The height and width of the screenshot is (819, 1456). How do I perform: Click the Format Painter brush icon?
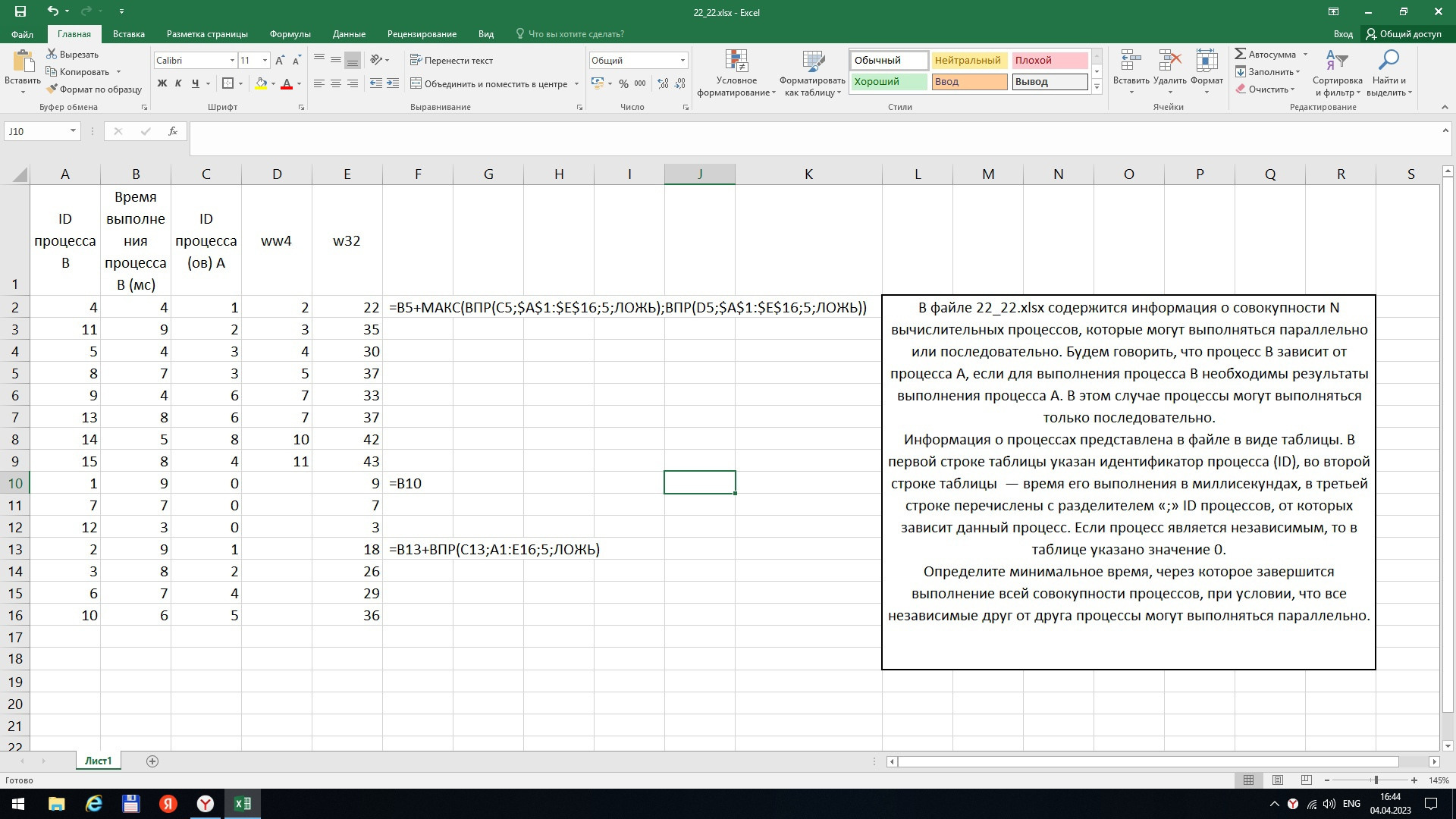pos(52,89)
